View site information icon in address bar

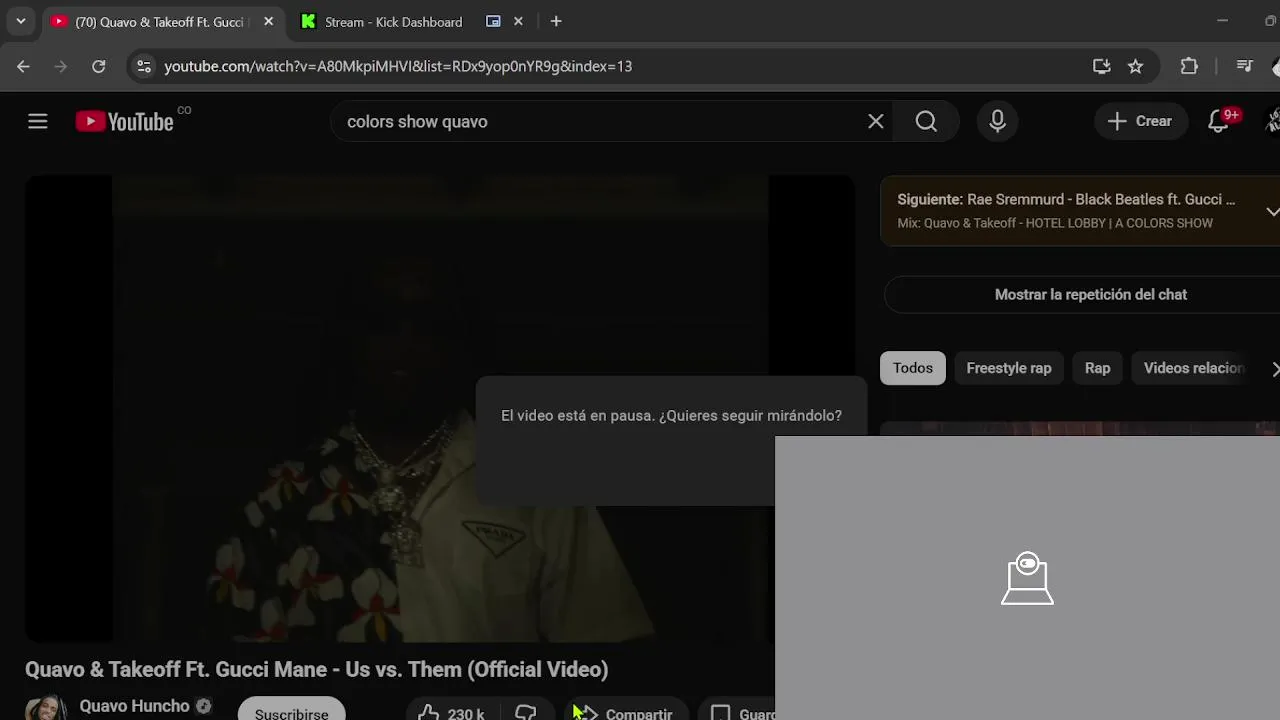pos(144,66)
